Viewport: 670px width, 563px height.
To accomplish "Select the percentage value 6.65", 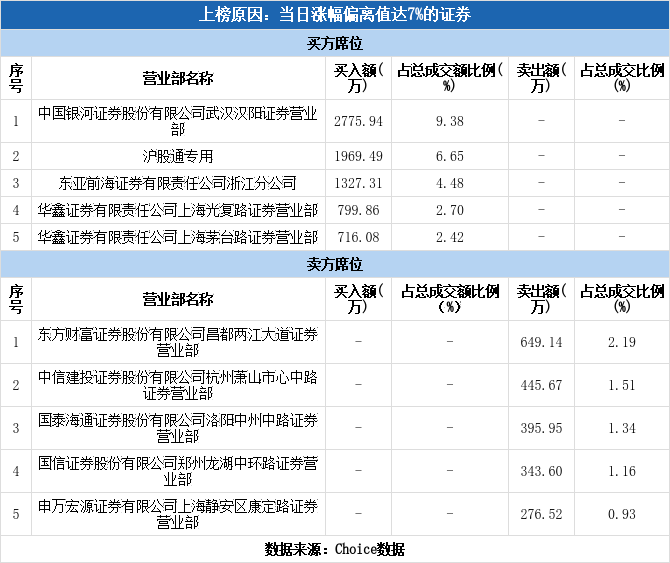I will (450, 156).
